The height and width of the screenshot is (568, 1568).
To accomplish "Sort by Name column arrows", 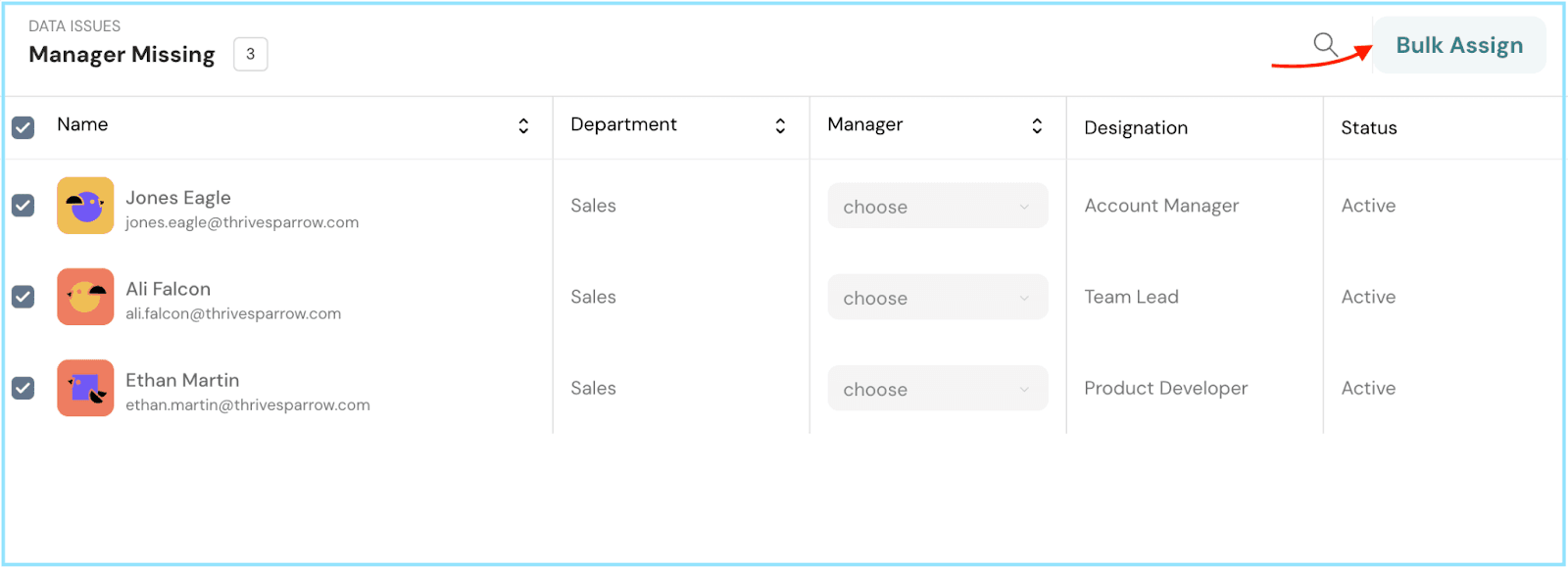I will (x=523, y=125).
